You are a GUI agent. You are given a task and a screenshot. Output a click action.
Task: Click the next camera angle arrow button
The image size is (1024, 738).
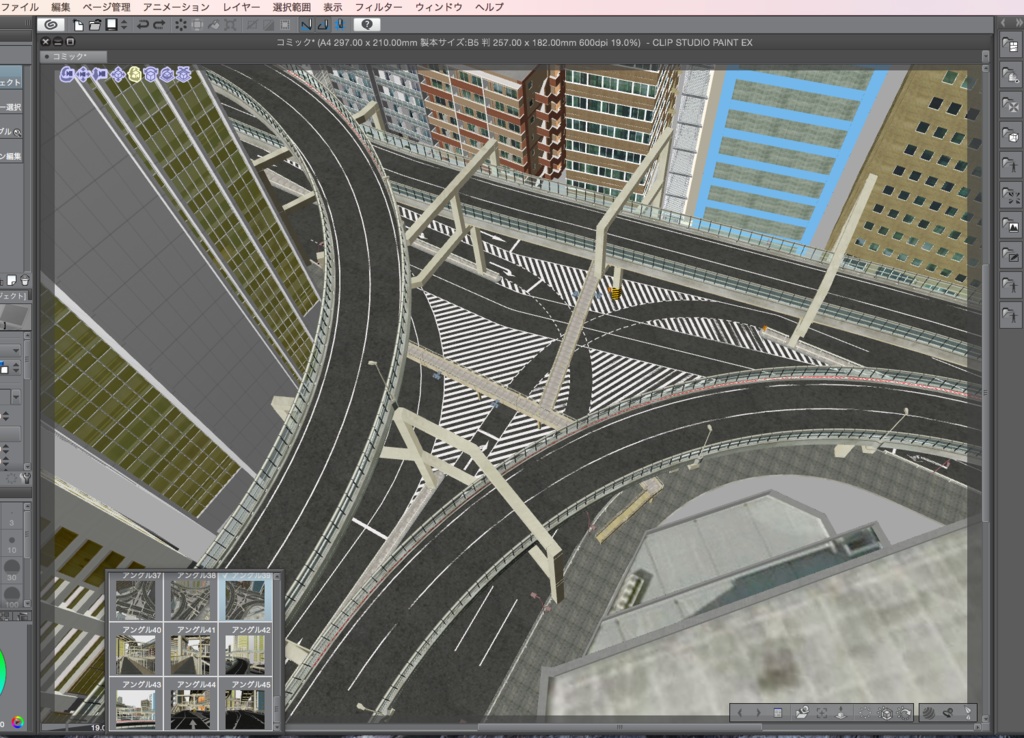coord(758,713)
